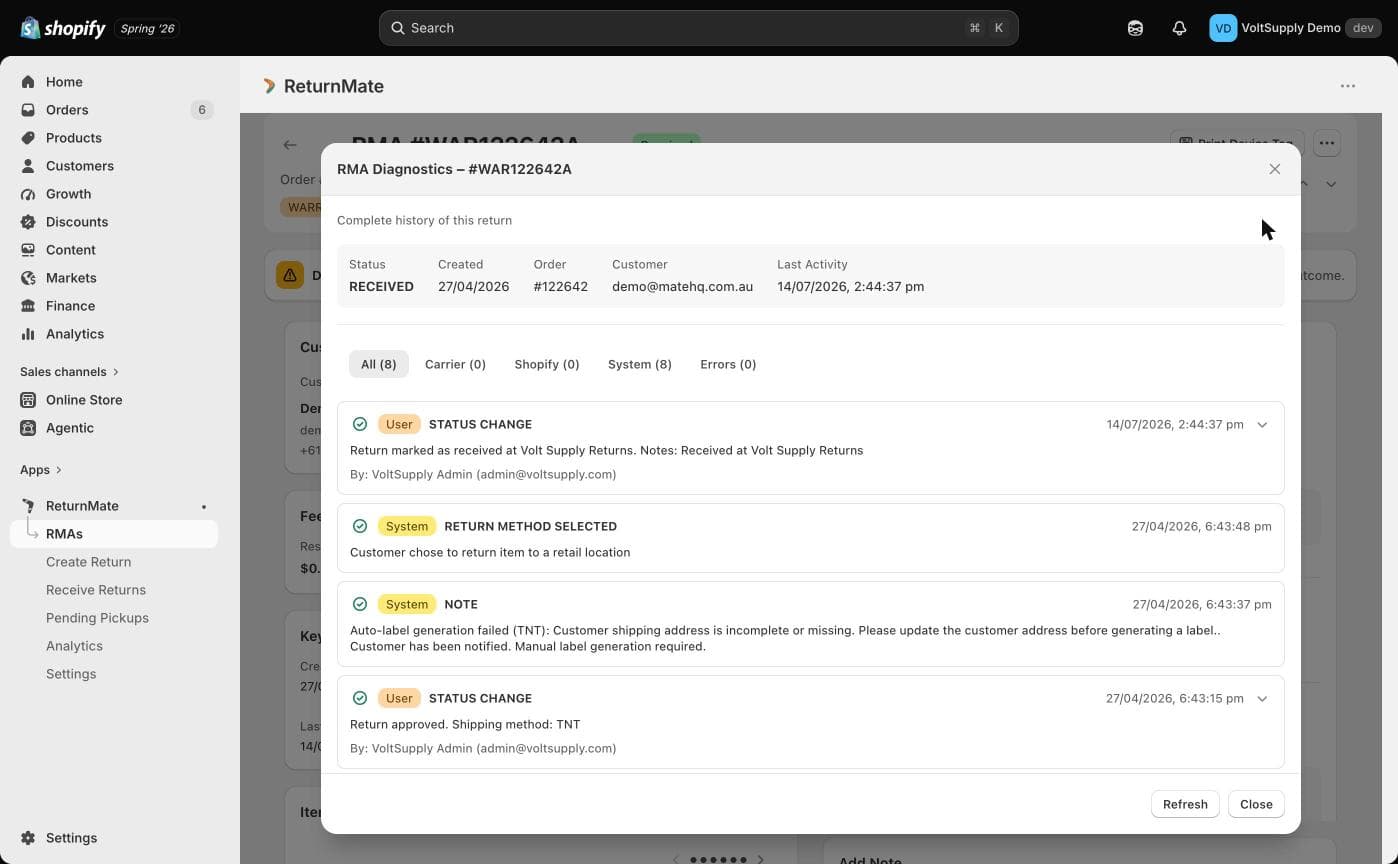Open RMAs in the ReturnMate menu
Viewport: 1398px width, 864px height.
tap(114, 534)
